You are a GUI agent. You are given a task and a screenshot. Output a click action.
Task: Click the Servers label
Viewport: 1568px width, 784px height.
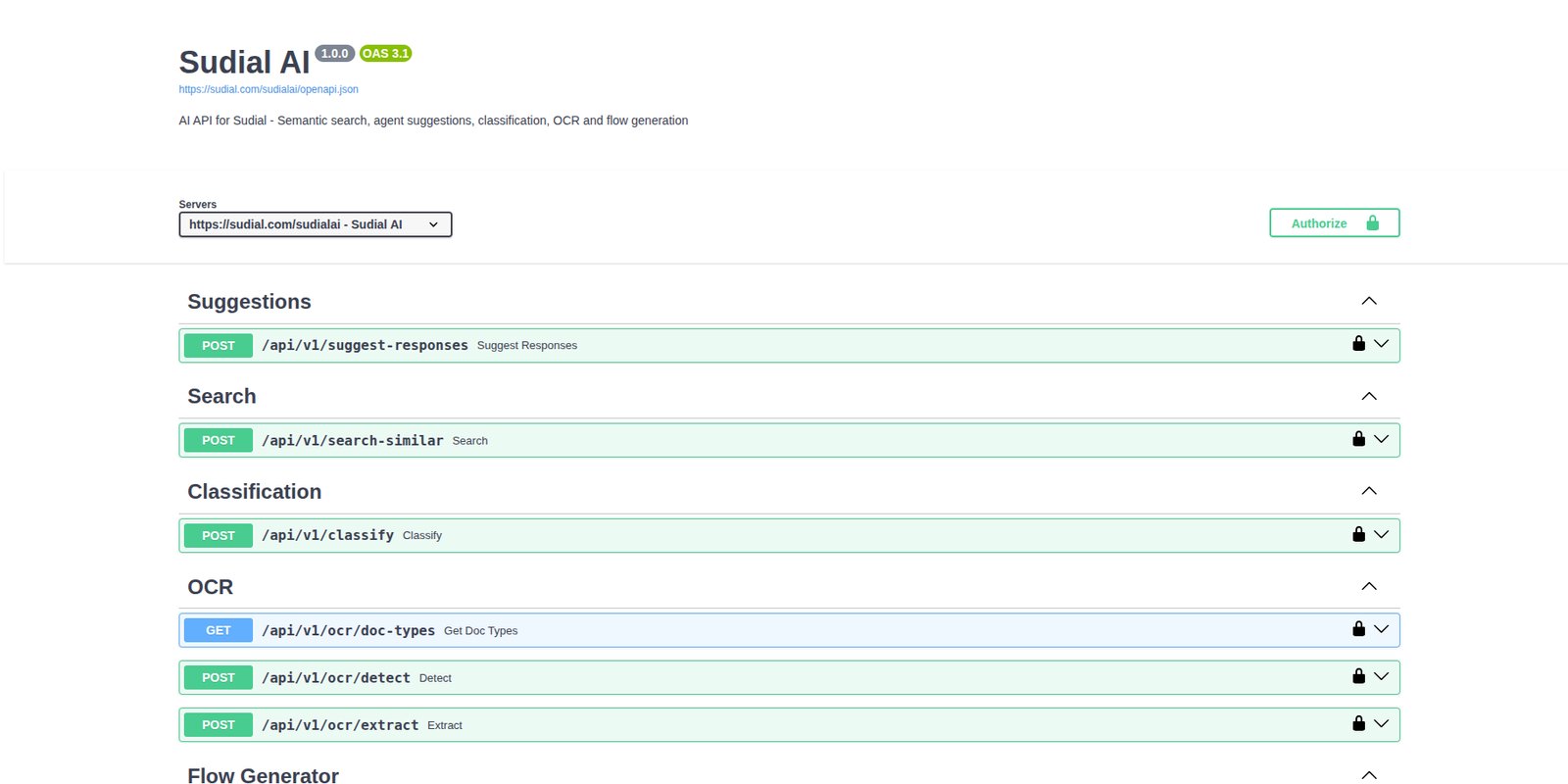[x=198, y=204]
